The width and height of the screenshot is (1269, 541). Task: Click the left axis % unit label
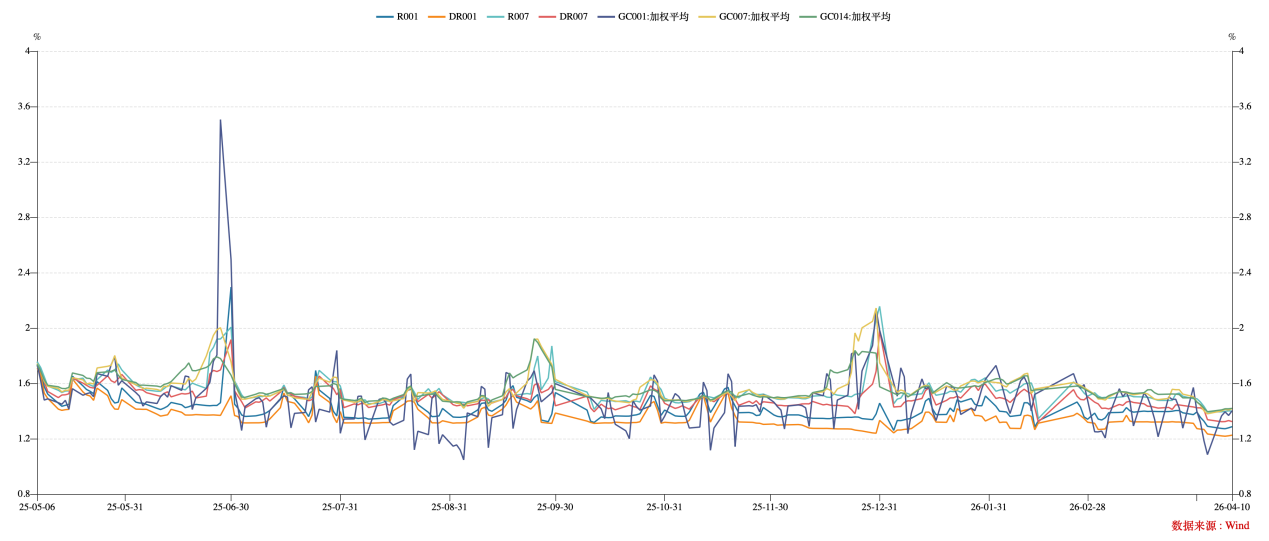37,37
